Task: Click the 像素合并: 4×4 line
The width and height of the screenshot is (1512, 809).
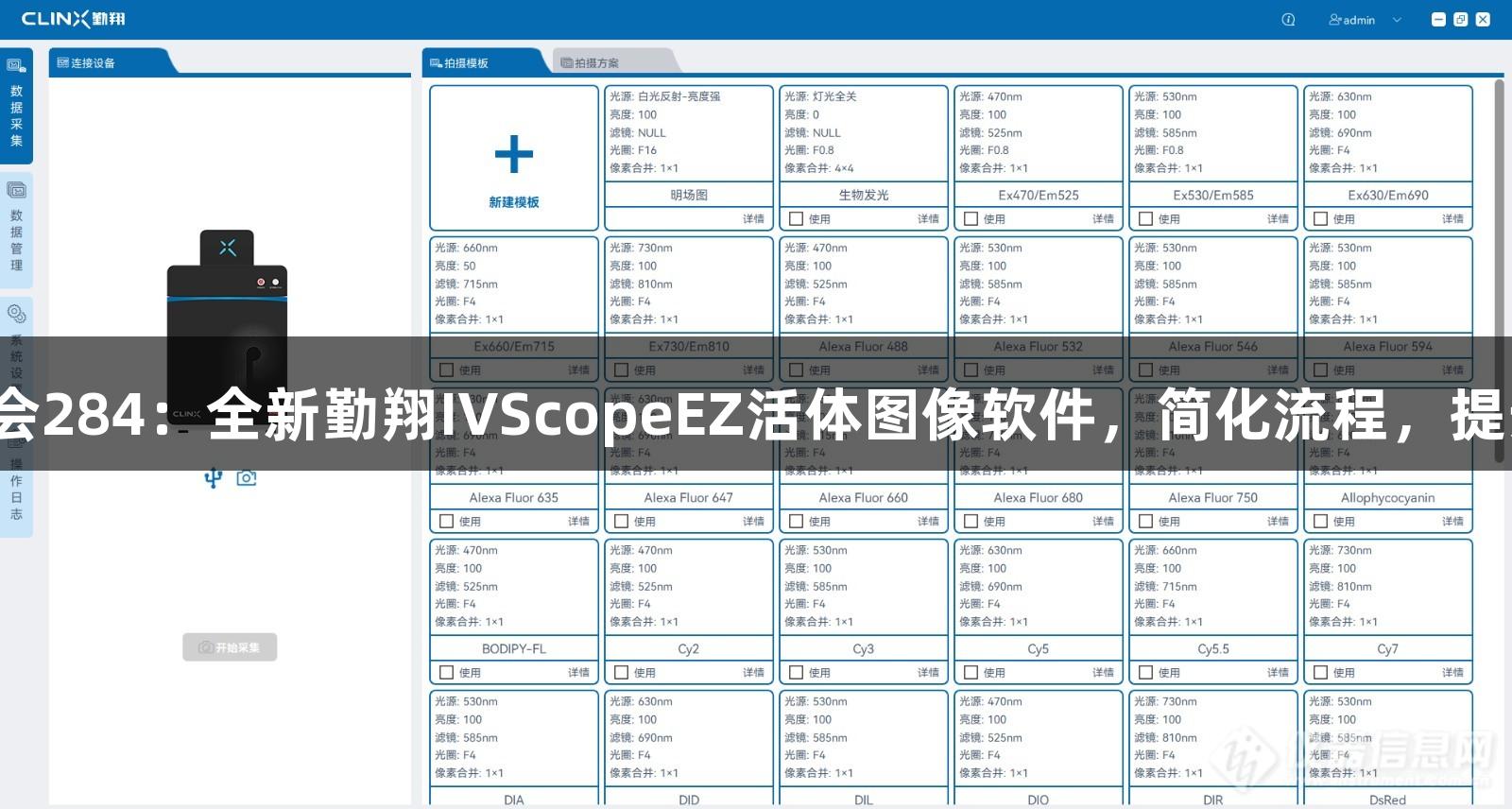Action: [x=819, y=168]
